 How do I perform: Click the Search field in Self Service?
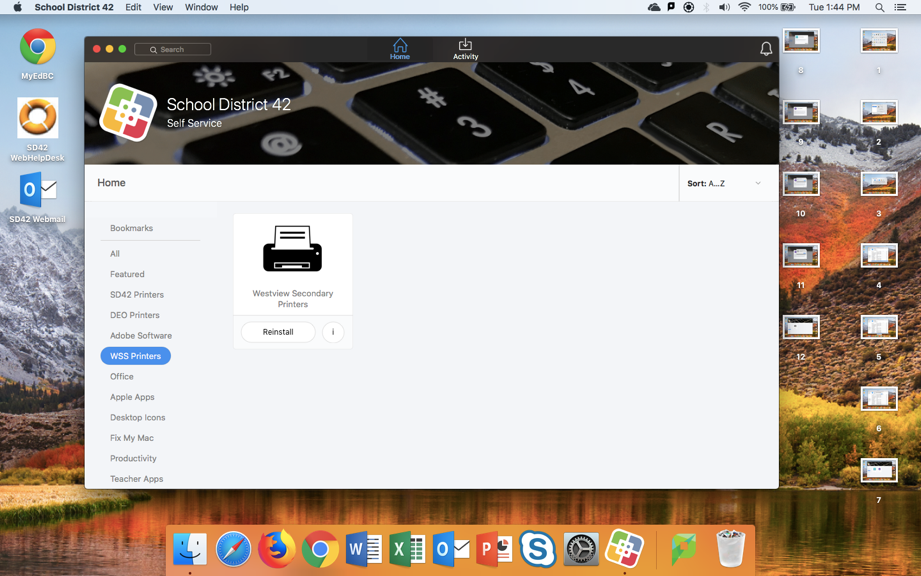173,49
